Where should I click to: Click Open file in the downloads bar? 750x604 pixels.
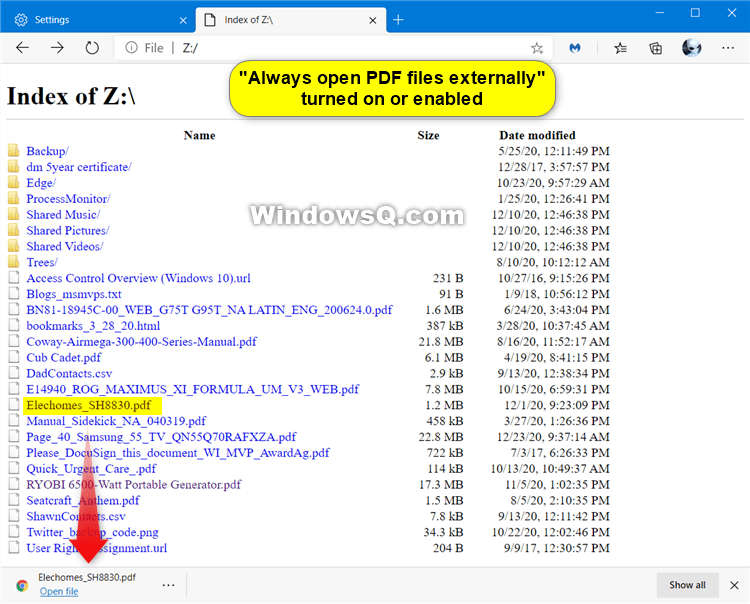point(59,592)
